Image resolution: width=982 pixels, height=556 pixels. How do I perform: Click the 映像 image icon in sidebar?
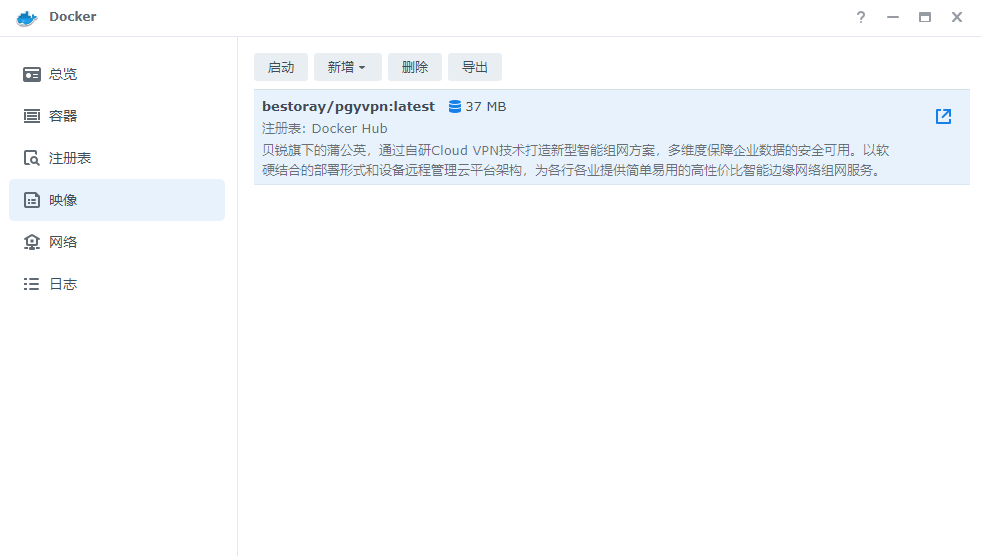pos(31,200)
